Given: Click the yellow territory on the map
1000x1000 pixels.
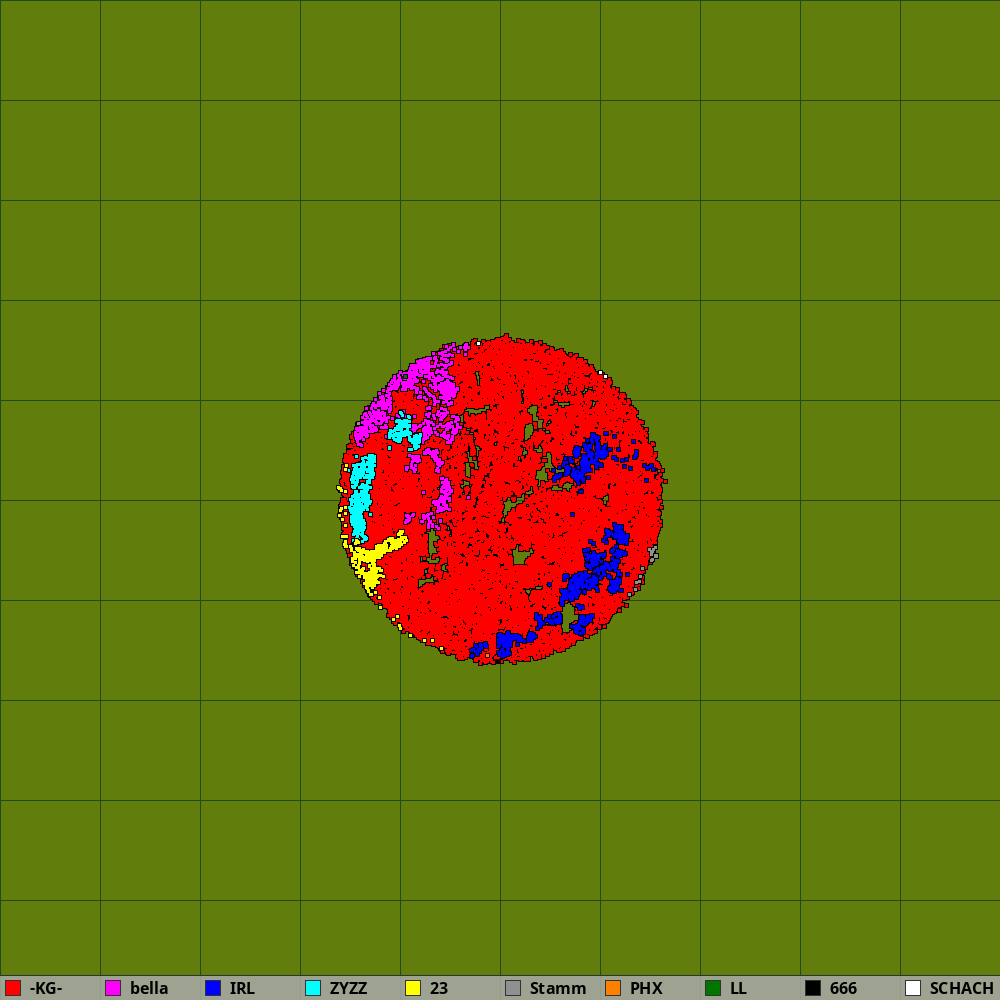Looking at the screenshot, I should pos(369,561).
